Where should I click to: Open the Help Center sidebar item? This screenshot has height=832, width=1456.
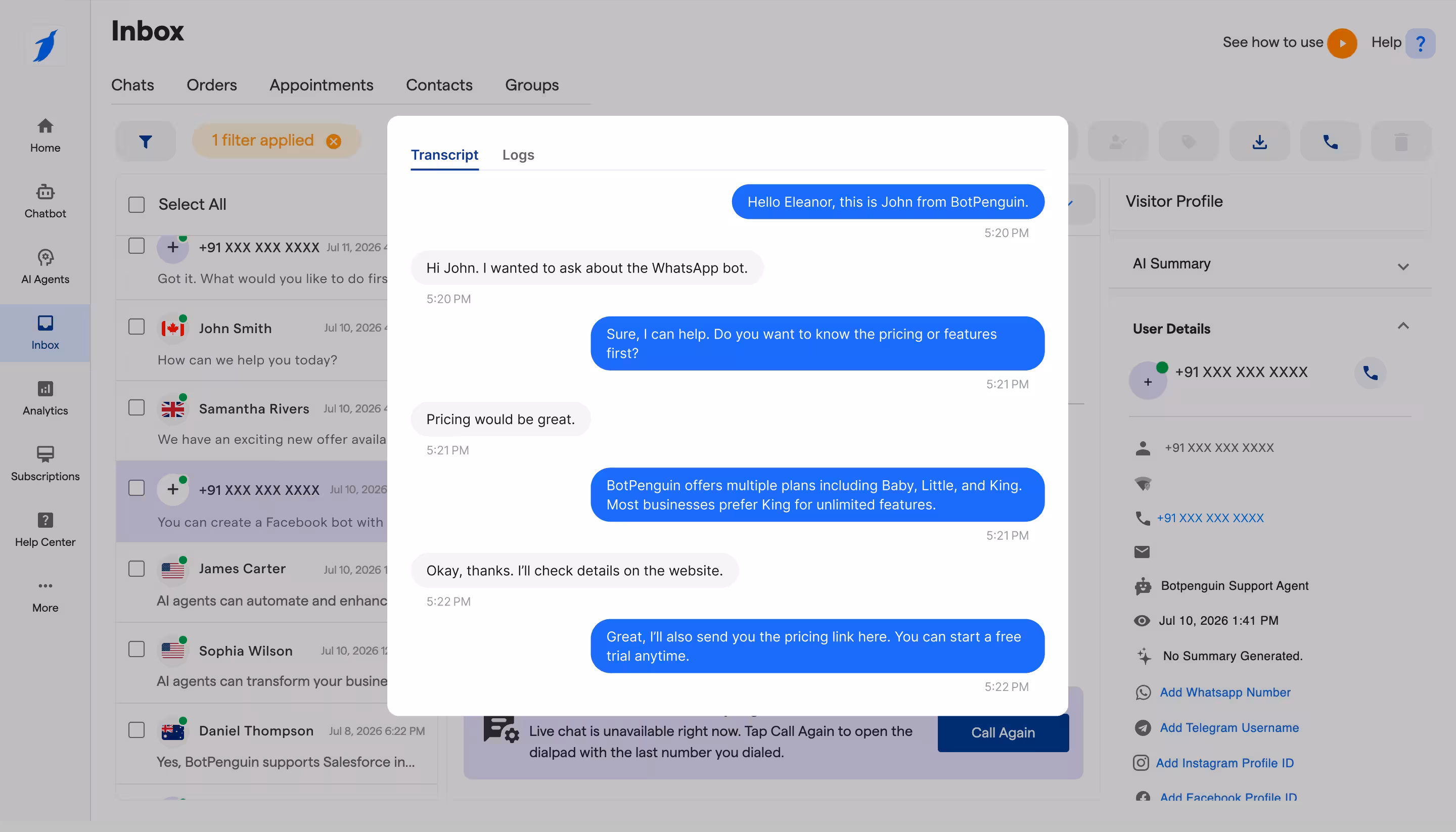coord(45,530)
